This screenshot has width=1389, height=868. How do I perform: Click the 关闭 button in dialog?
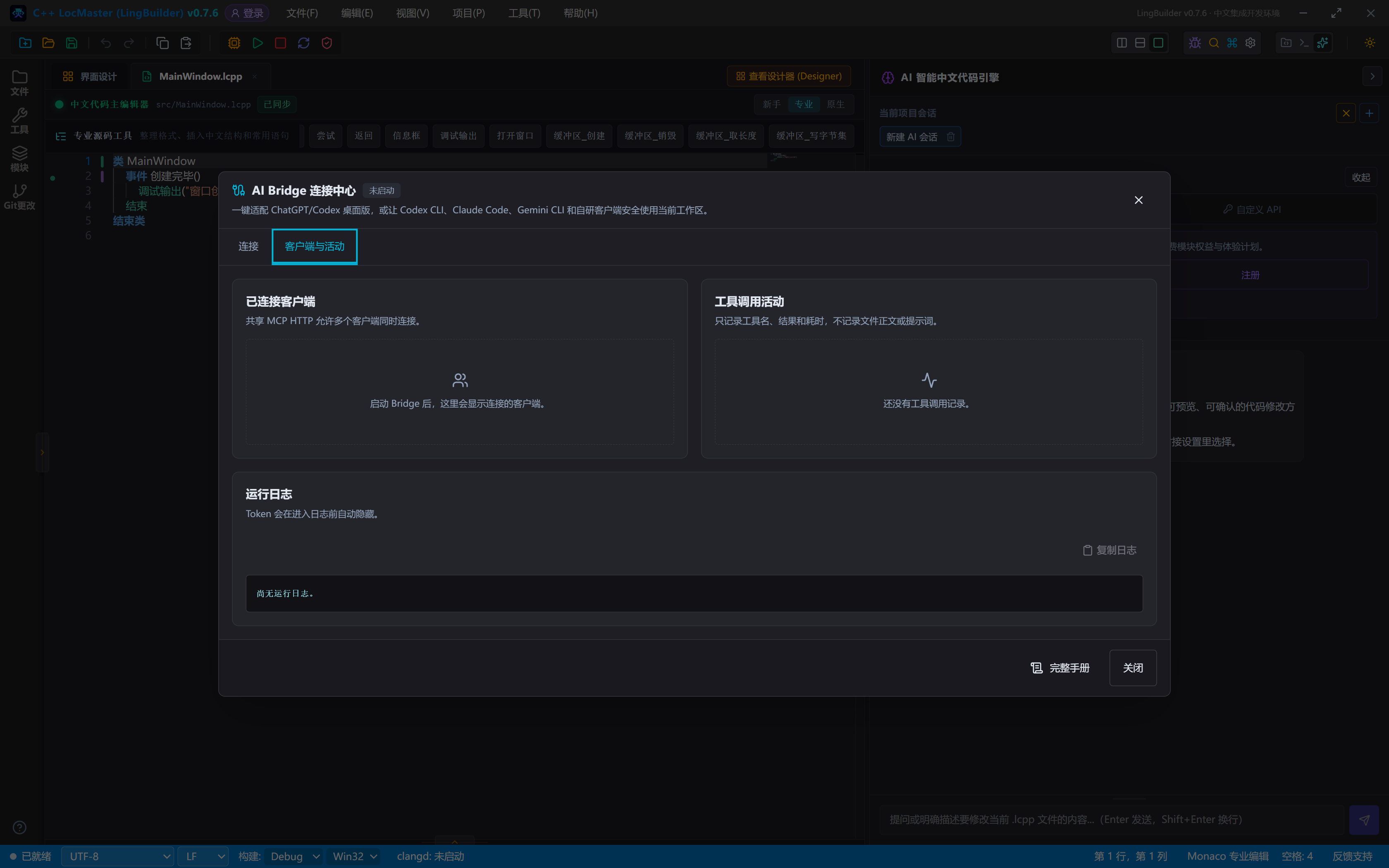[1133, 668]
